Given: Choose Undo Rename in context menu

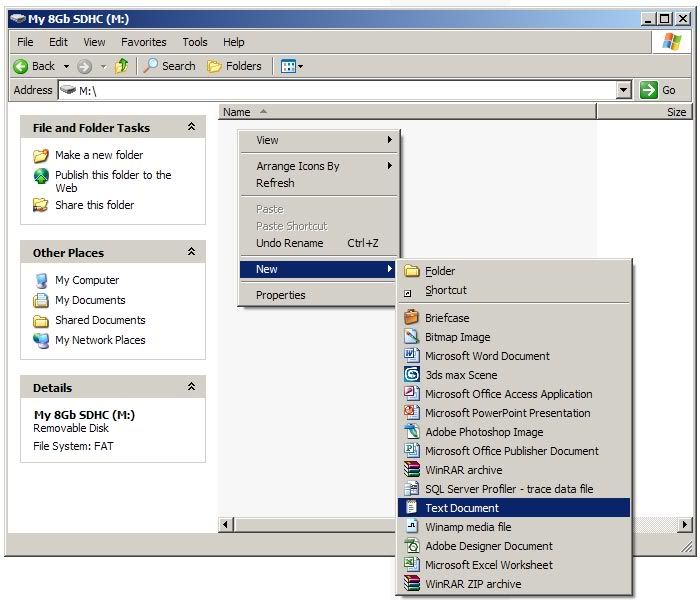Looking at the screenshot, I should coord(317,243).
